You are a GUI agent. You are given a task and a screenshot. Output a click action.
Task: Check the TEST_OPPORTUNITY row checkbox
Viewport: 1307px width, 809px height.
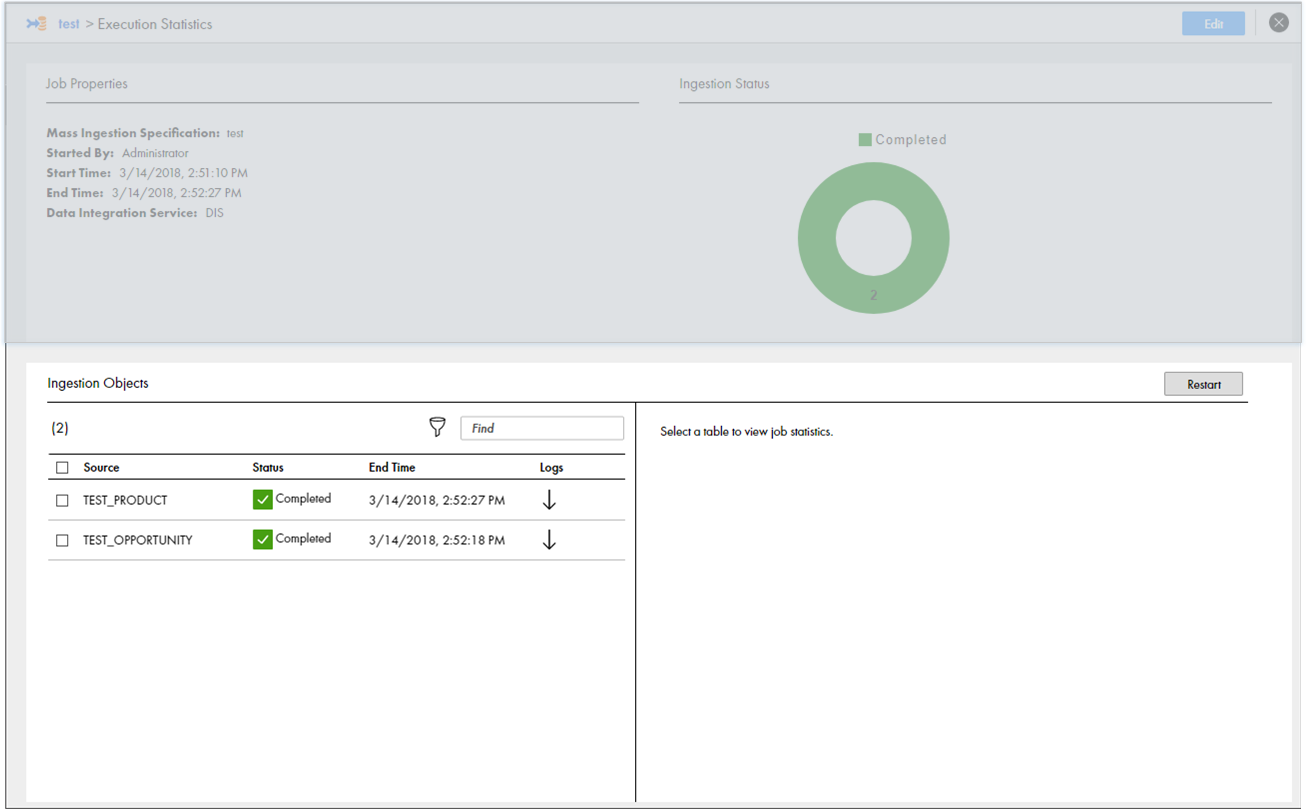[62, 540]
